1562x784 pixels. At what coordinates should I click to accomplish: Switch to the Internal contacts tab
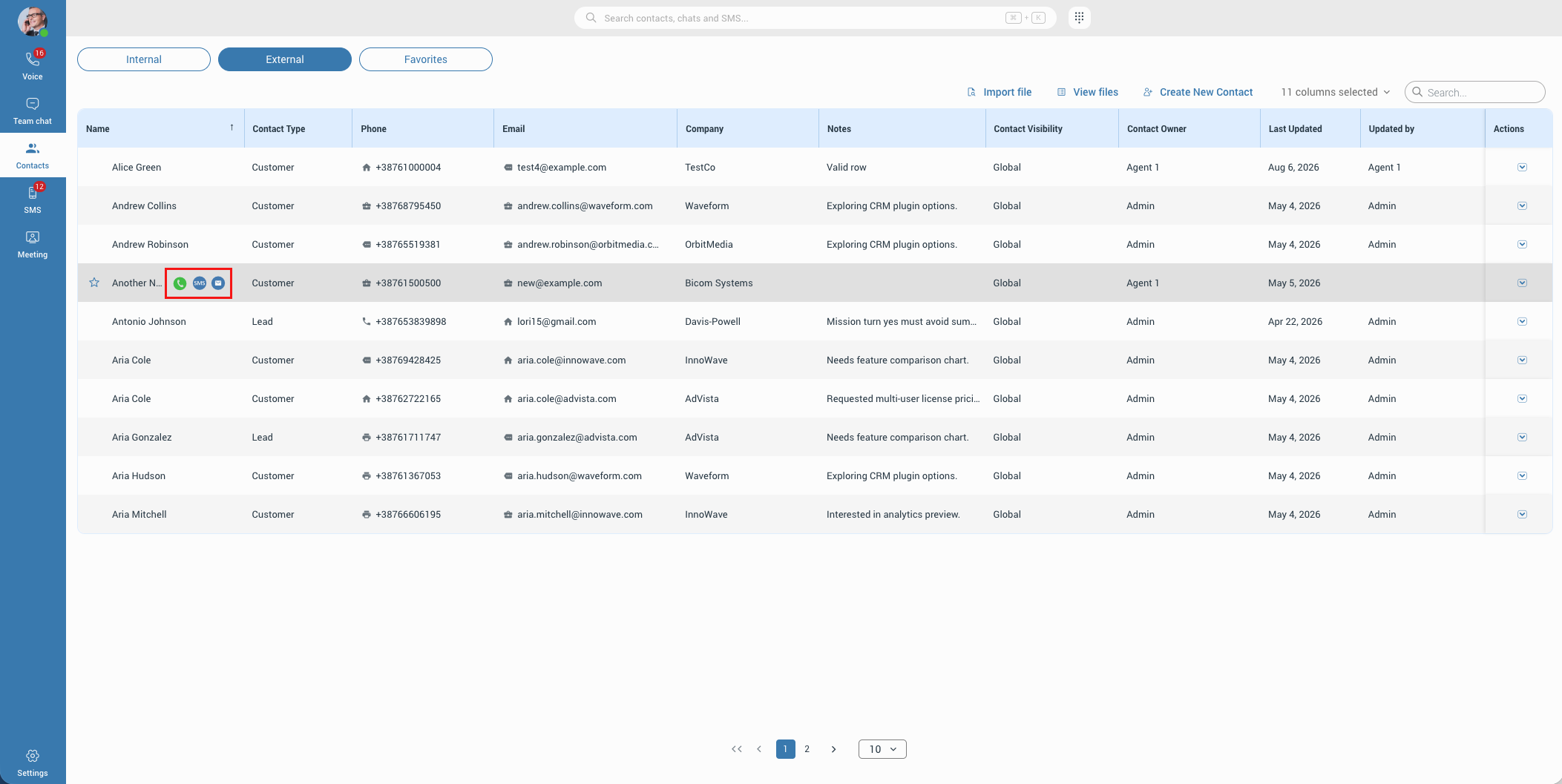tap(144, 59)
